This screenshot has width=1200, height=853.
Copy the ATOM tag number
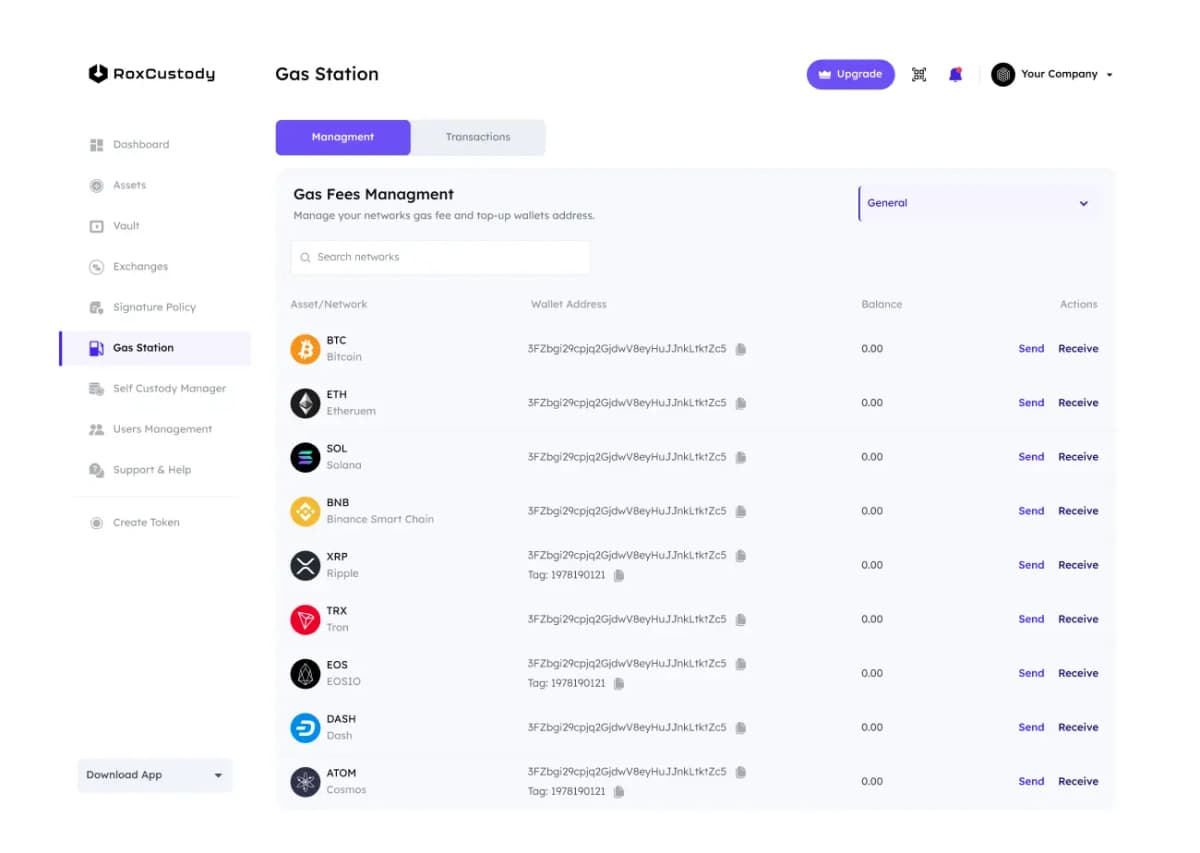point(619,792)
